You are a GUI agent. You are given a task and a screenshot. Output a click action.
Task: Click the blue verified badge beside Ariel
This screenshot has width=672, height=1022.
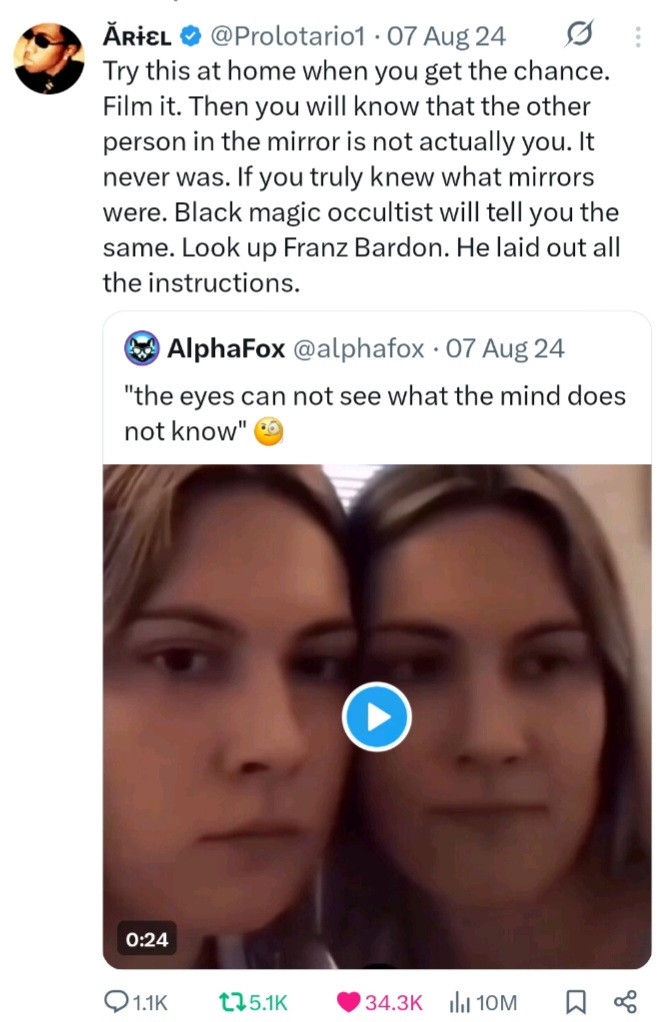pos(190,36)
